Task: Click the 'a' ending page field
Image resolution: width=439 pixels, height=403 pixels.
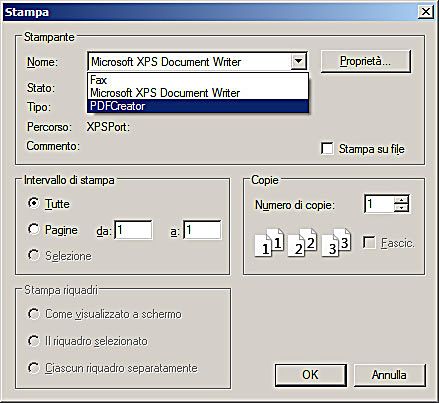Action: (x=202, y=230)
